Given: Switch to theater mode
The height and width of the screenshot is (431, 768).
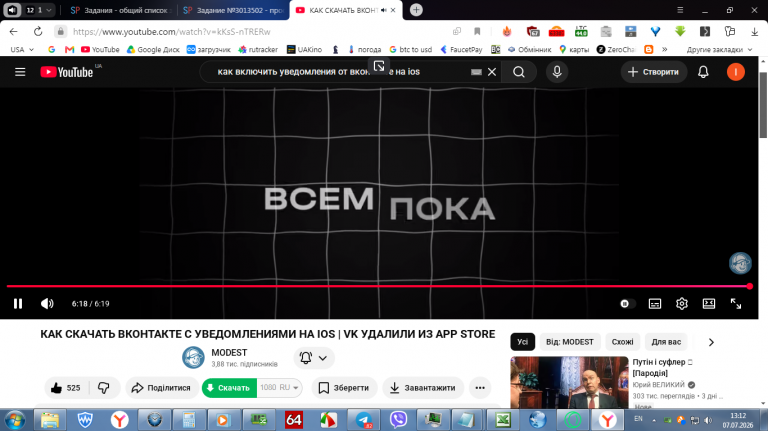Looking at the screenshot, I should (x=709, y=304).
